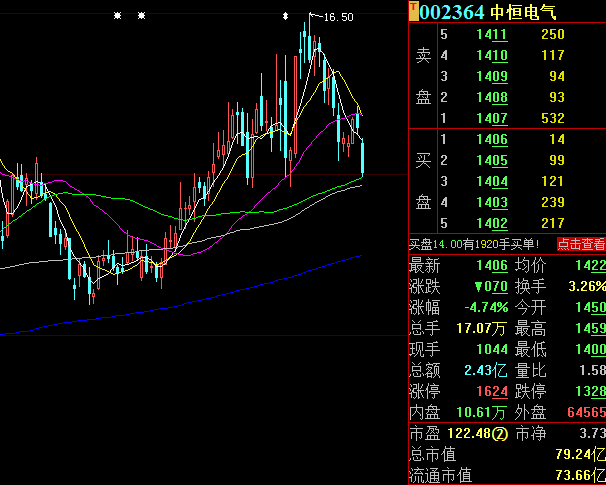This screenshot has height=485, width=606.
Task: Click the first star marker above the chart
Action: click(x=118, y=16)
